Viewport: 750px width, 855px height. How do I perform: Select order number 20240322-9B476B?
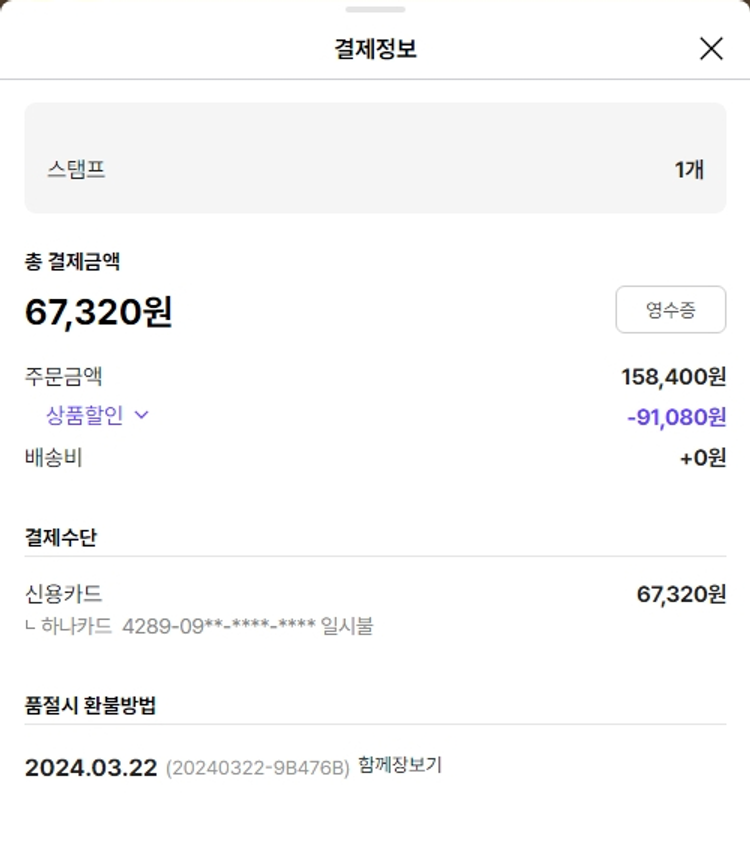pos(257,768)
